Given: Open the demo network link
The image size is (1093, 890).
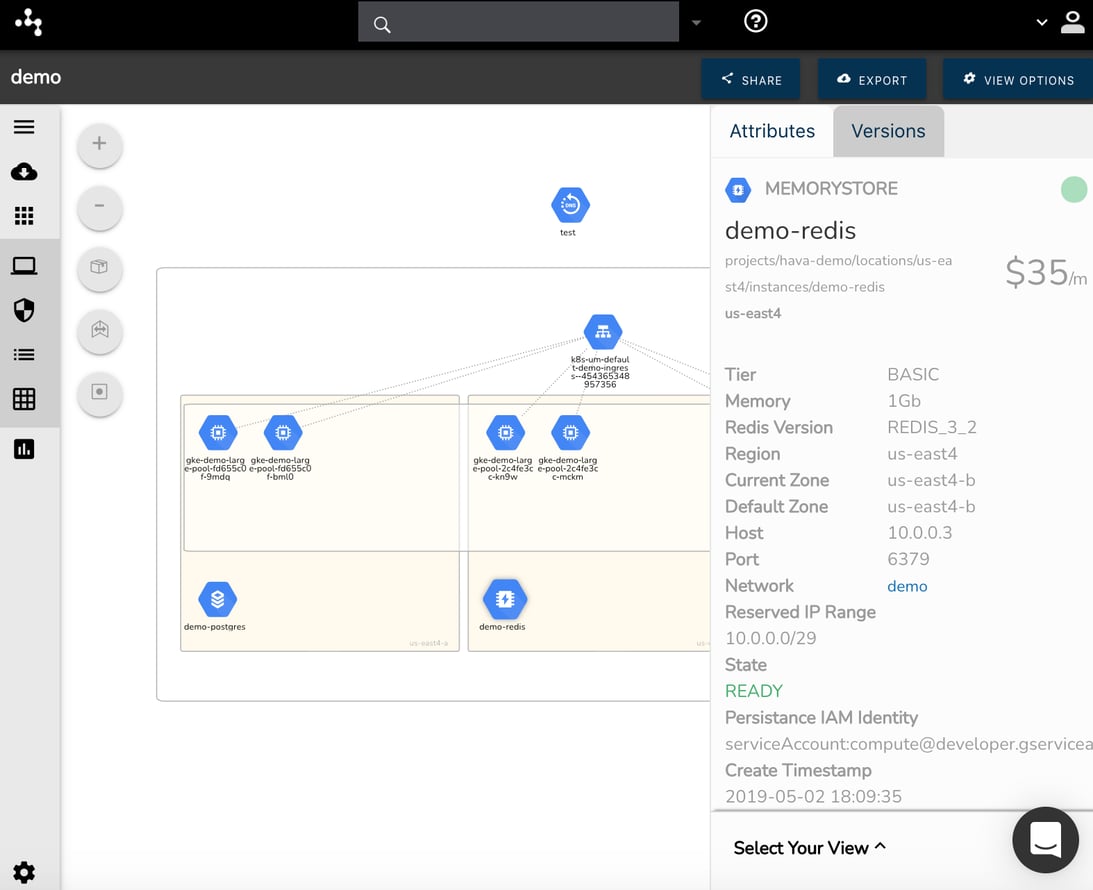Looking at the screenshot, I should tap(907, 586).
